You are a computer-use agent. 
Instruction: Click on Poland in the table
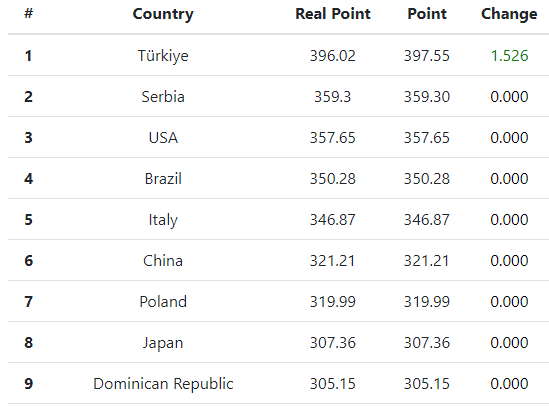click(163, 301)
